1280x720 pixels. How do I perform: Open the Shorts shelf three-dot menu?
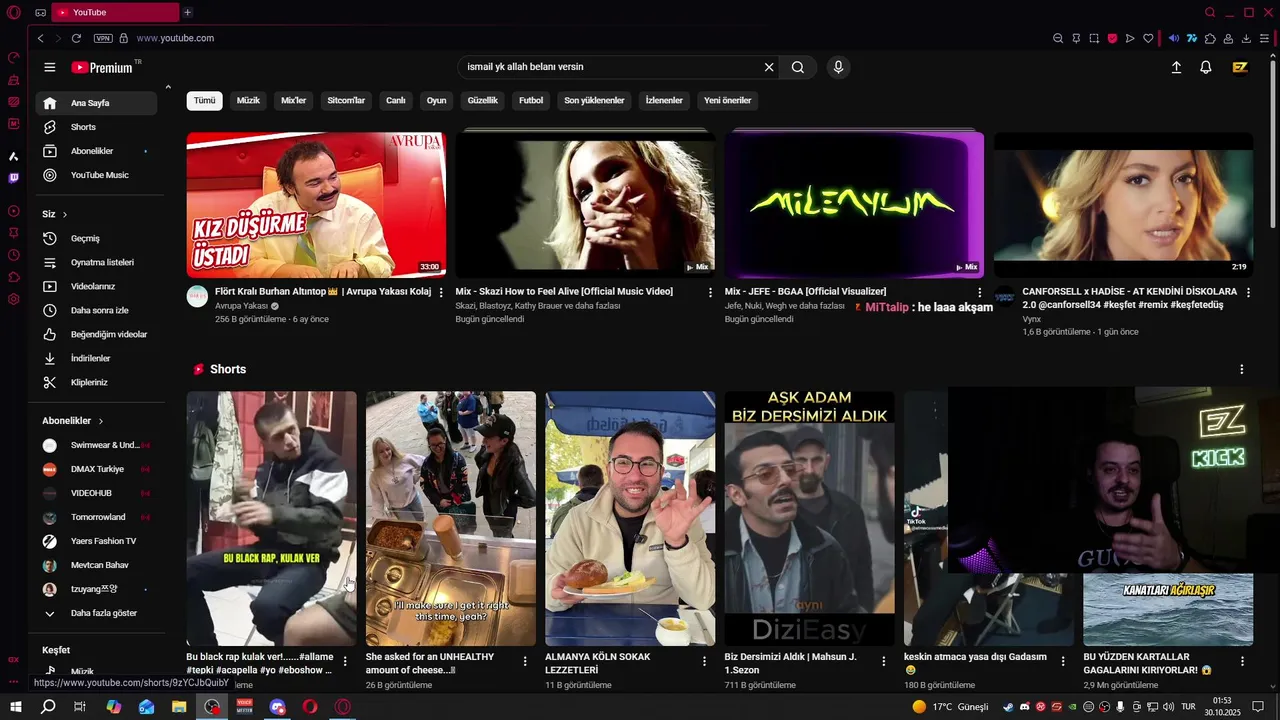pyautogui.click(x=1242, y=369)
